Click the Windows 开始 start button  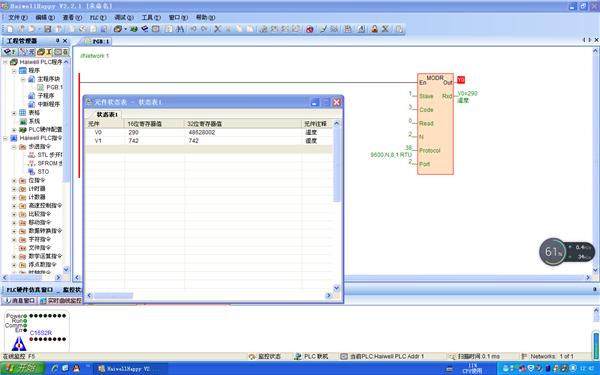[x=22, y=368]
